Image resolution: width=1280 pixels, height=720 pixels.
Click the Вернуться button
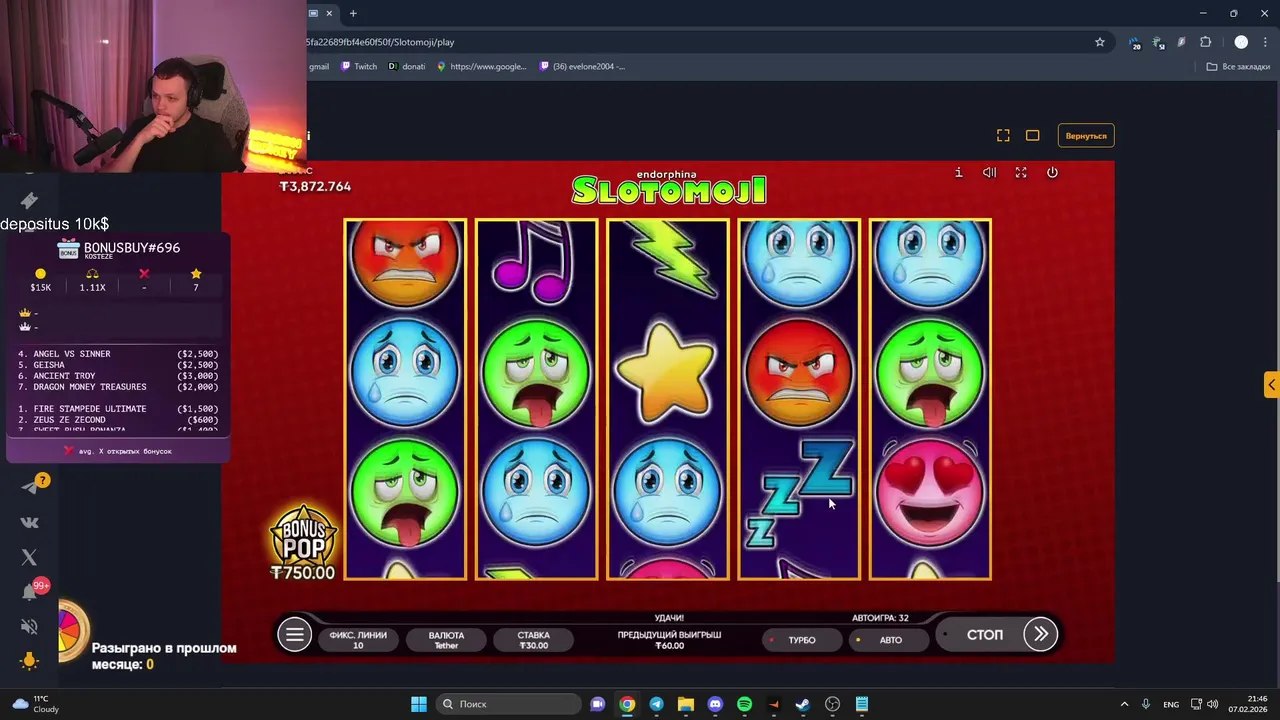point(1086,136)
